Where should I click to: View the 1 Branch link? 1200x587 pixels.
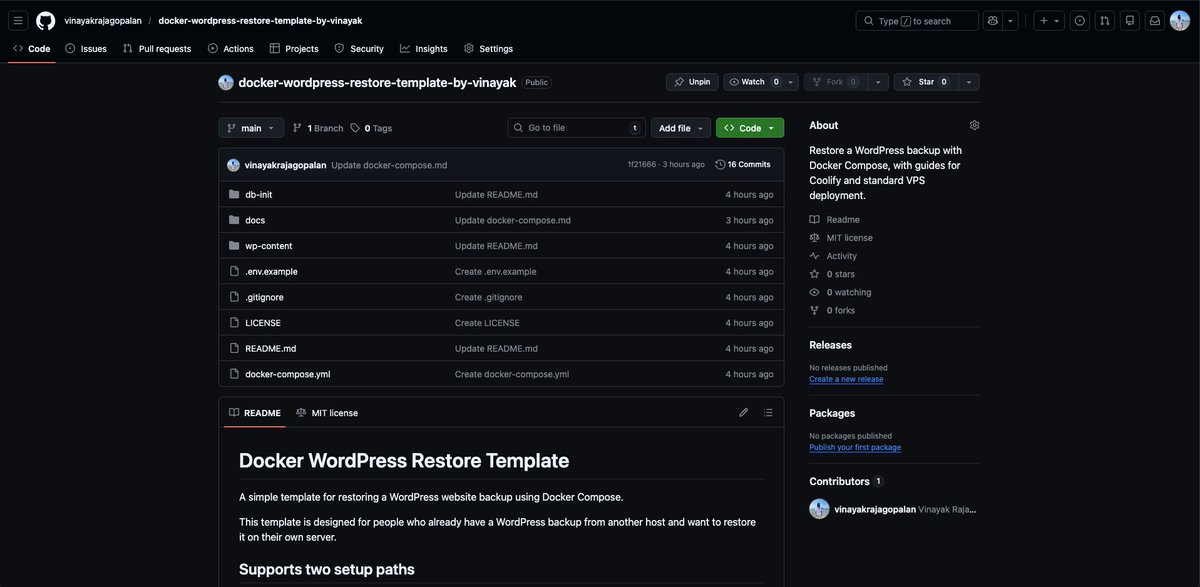[318, 128]
